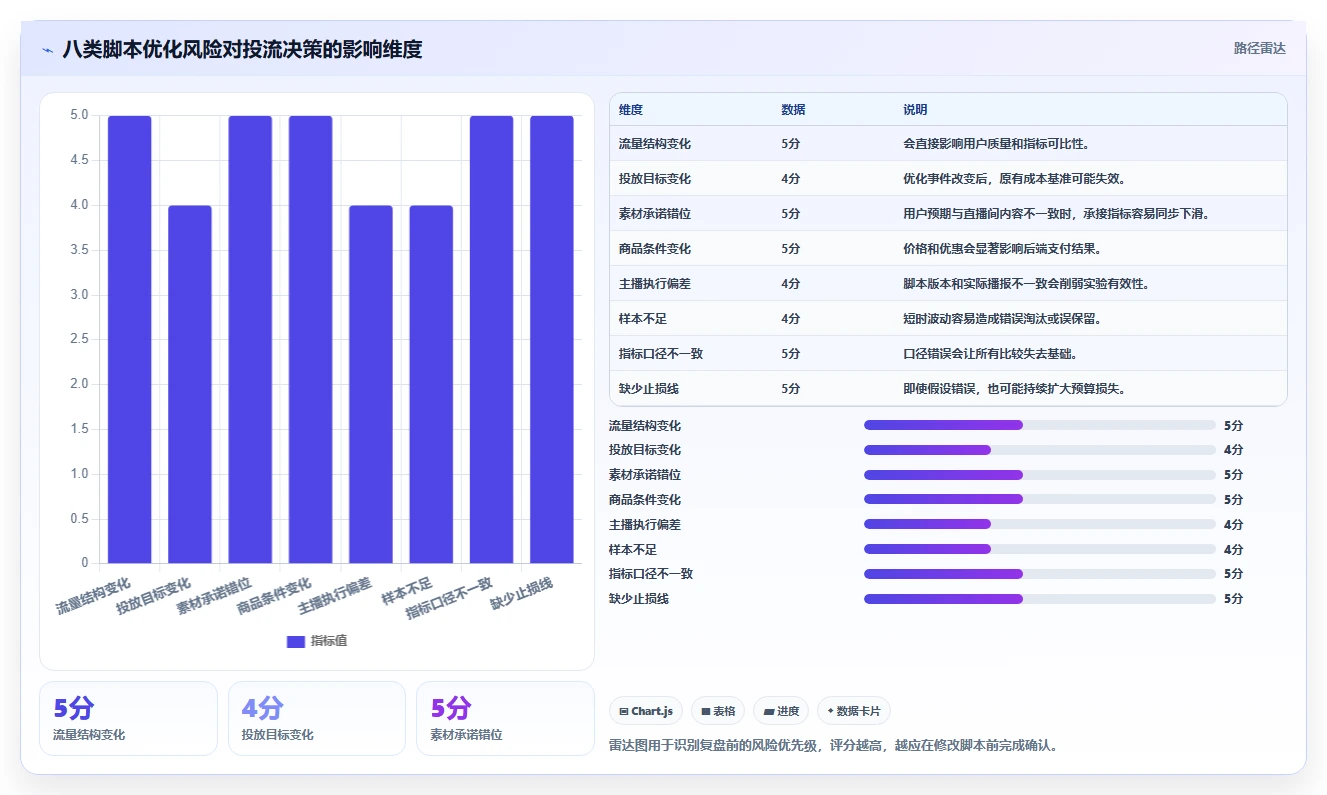
Task: Click the 指标口径不一致 bar in chart
Action: 492,339
